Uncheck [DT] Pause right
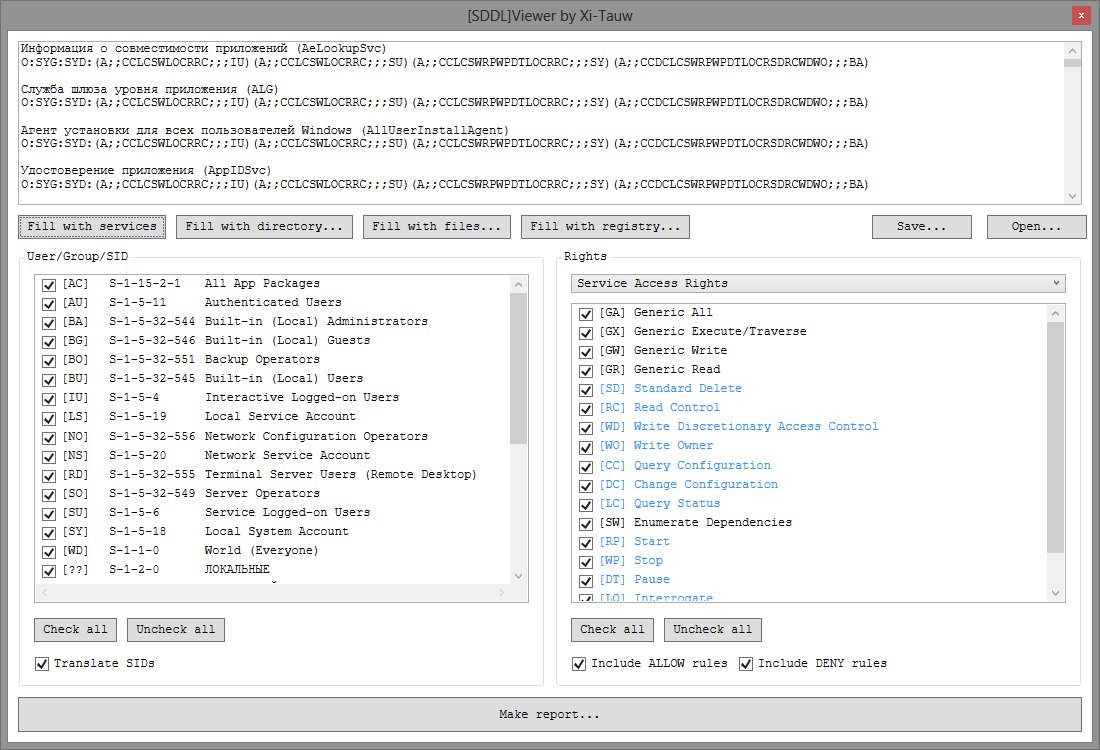The width and height of the screenshot is (1100, 750). tap(586, 580)
